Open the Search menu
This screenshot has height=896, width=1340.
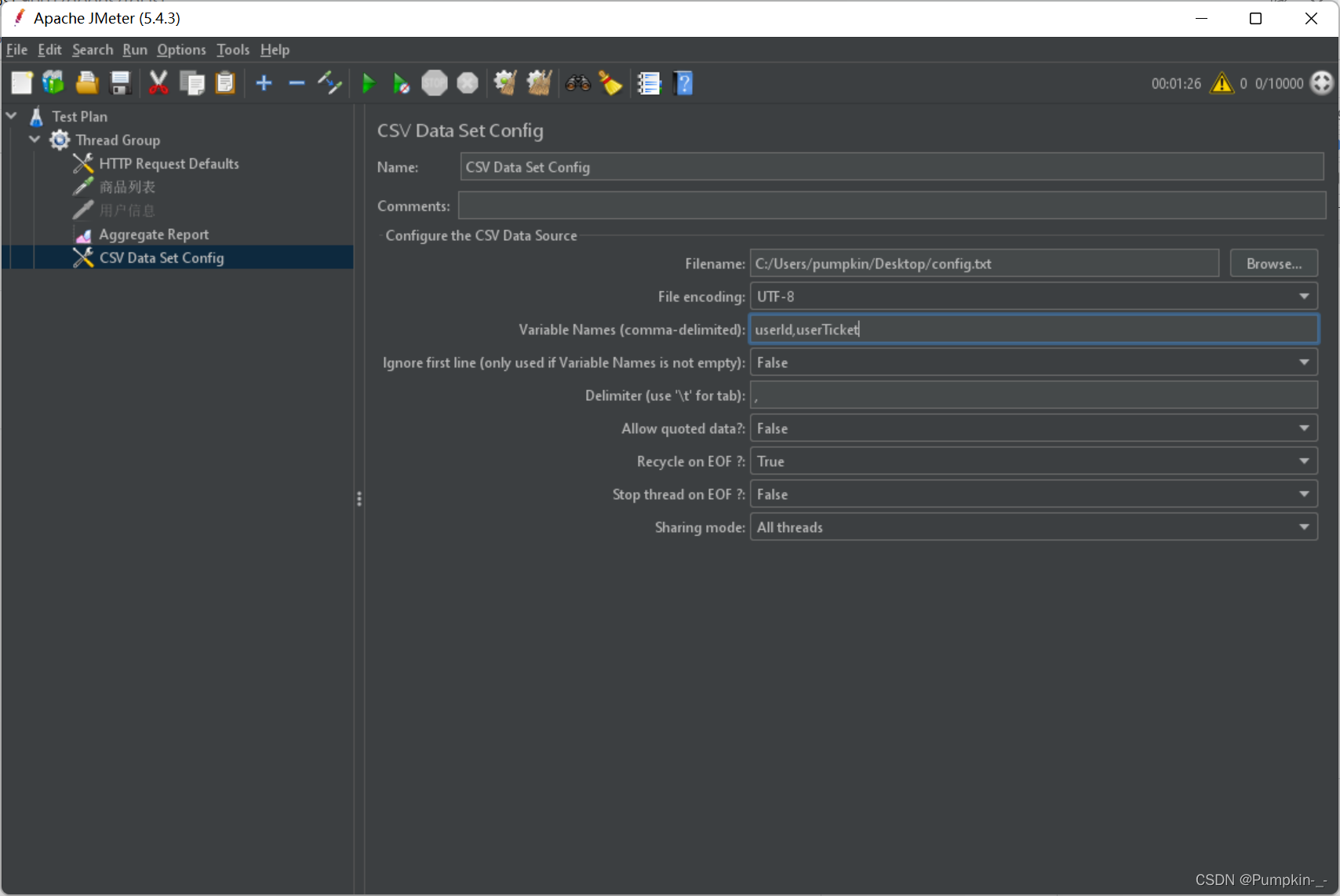click(x=93, y=49)
